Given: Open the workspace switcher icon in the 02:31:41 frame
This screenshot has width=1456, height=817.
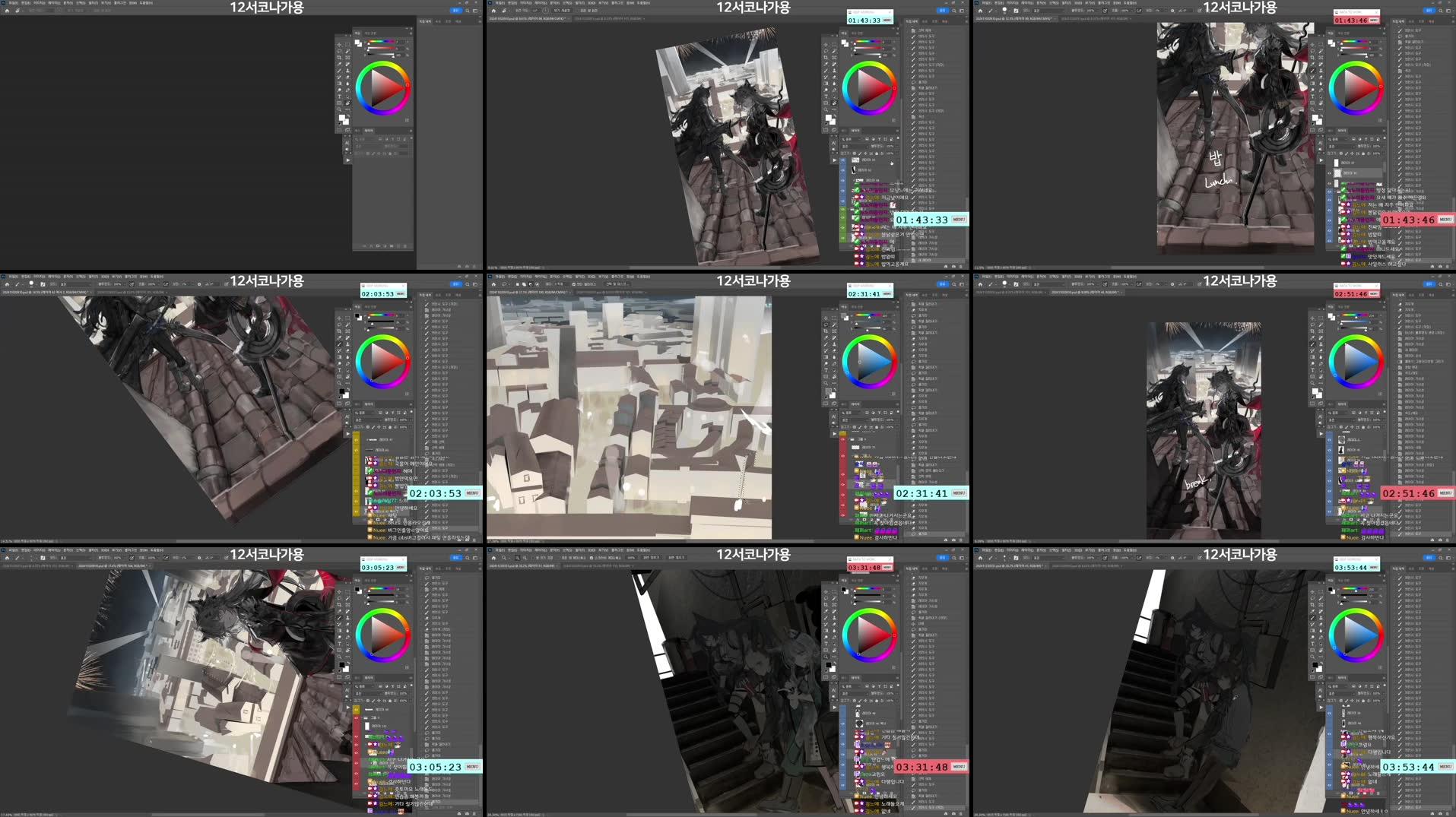Looking at the screenshot, I should (962, 284).
